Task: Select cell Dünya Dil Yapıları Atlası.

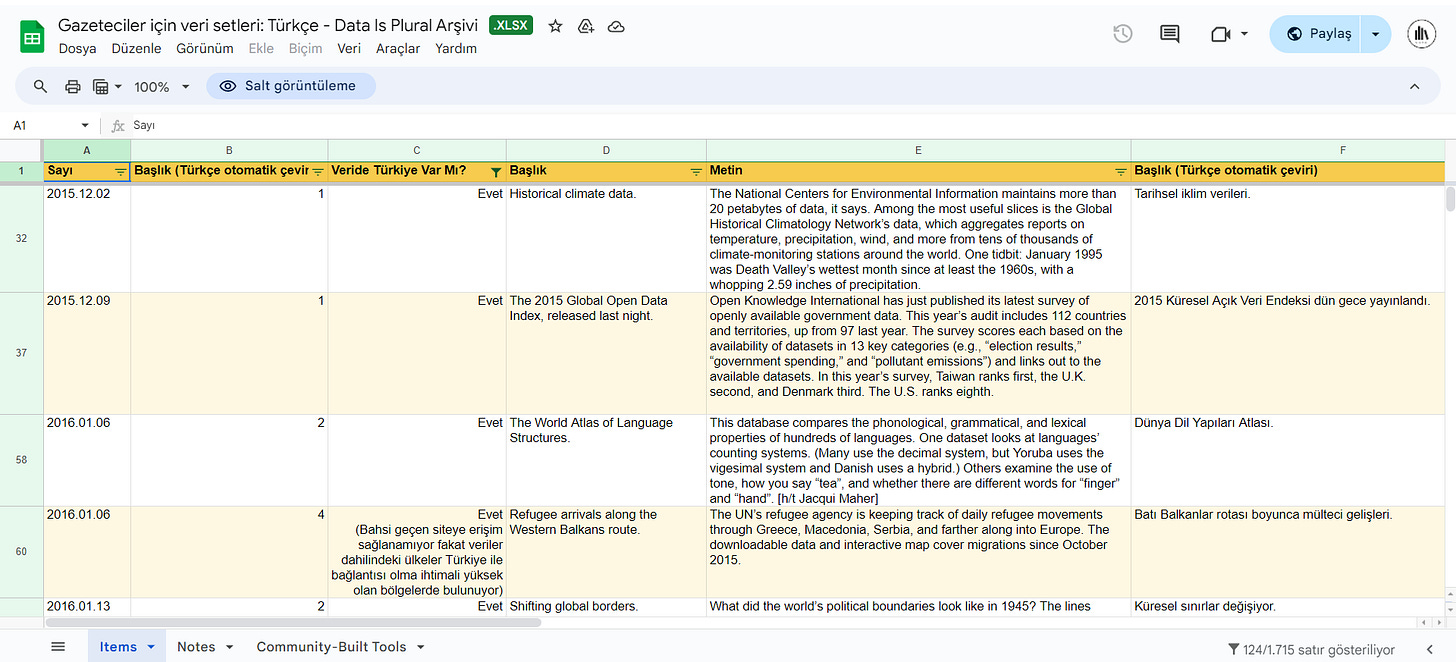Action: [1288, 460]
